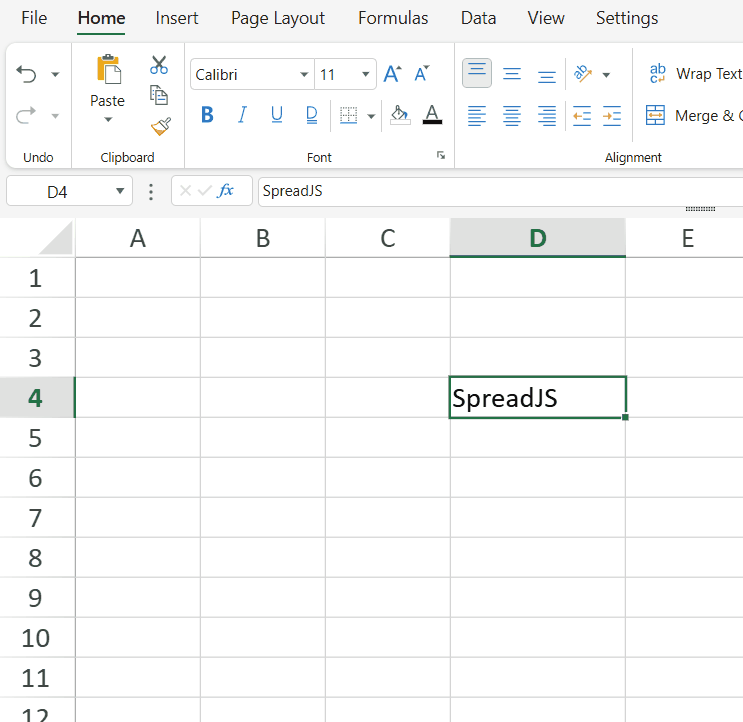Select column D header
743x722 pixels.
[538, 238]
